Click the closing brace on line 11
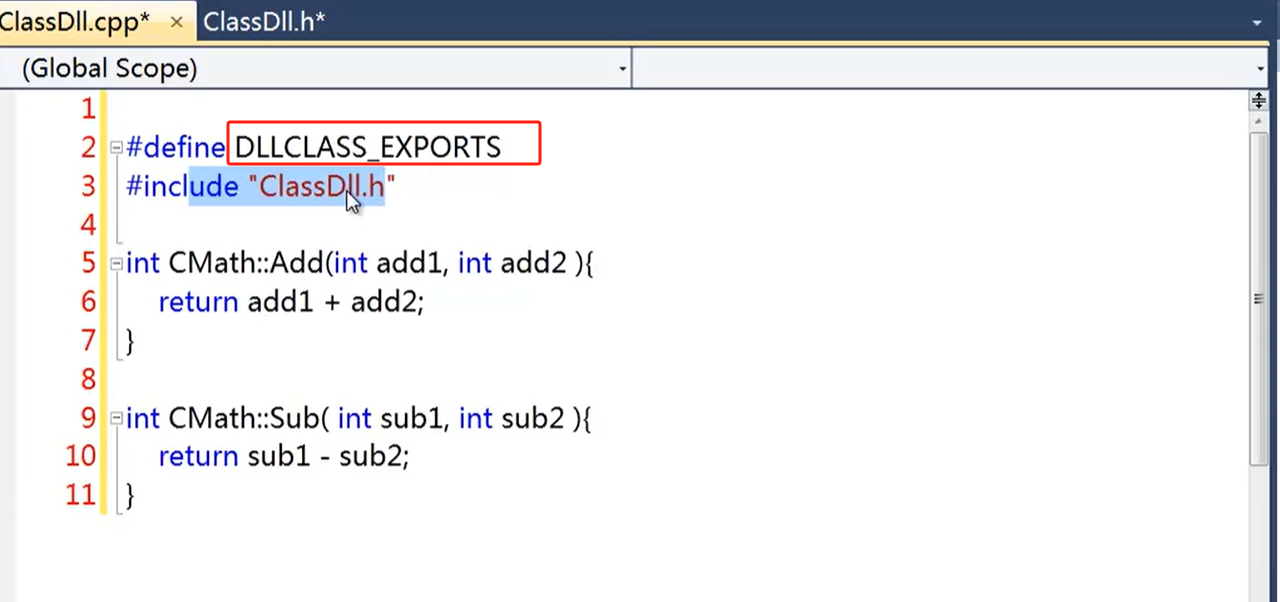Screen dimensions: 1280x602 130,495
